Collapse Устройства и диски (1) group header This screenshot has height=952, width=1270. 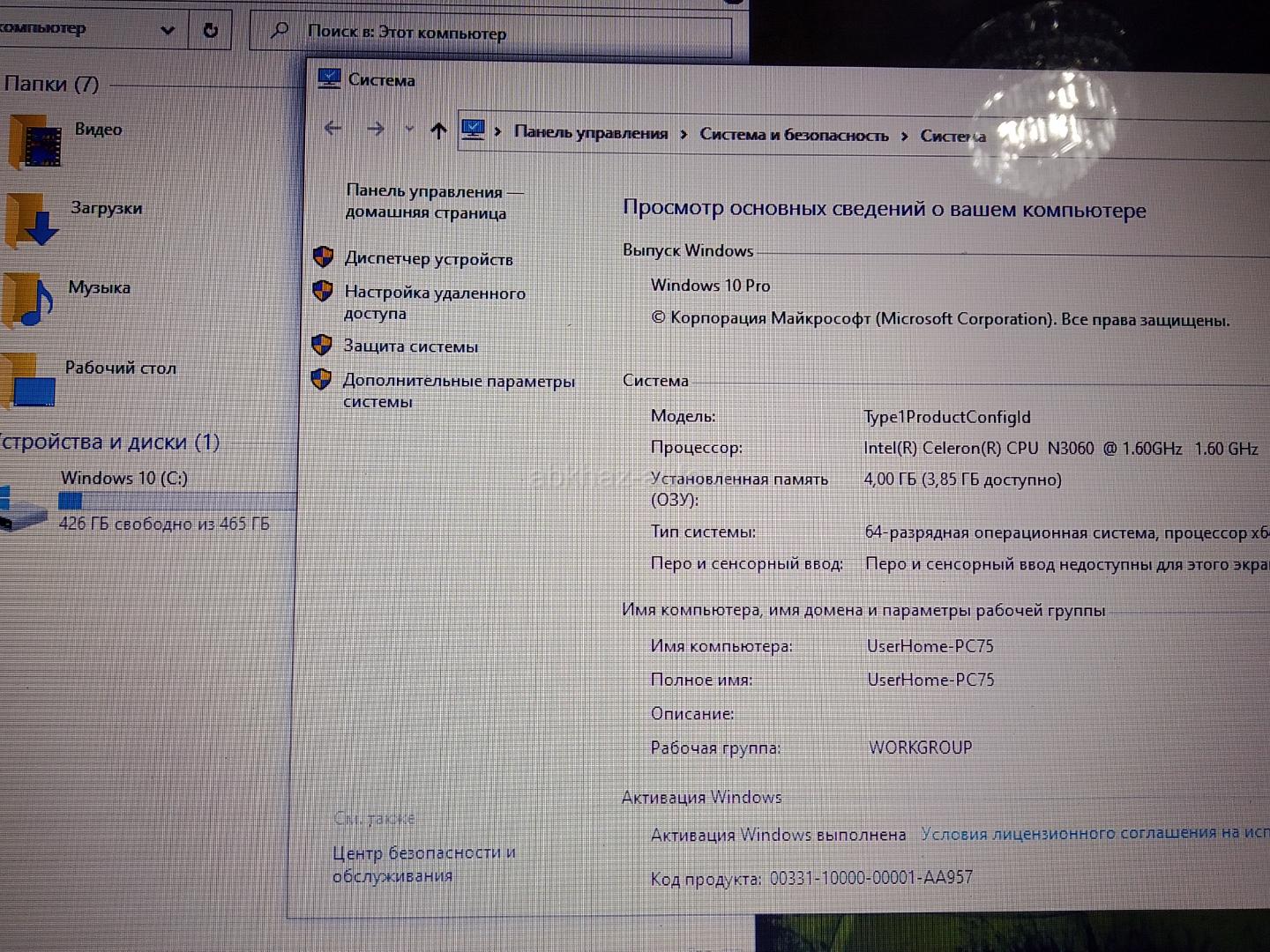[109, 442]
